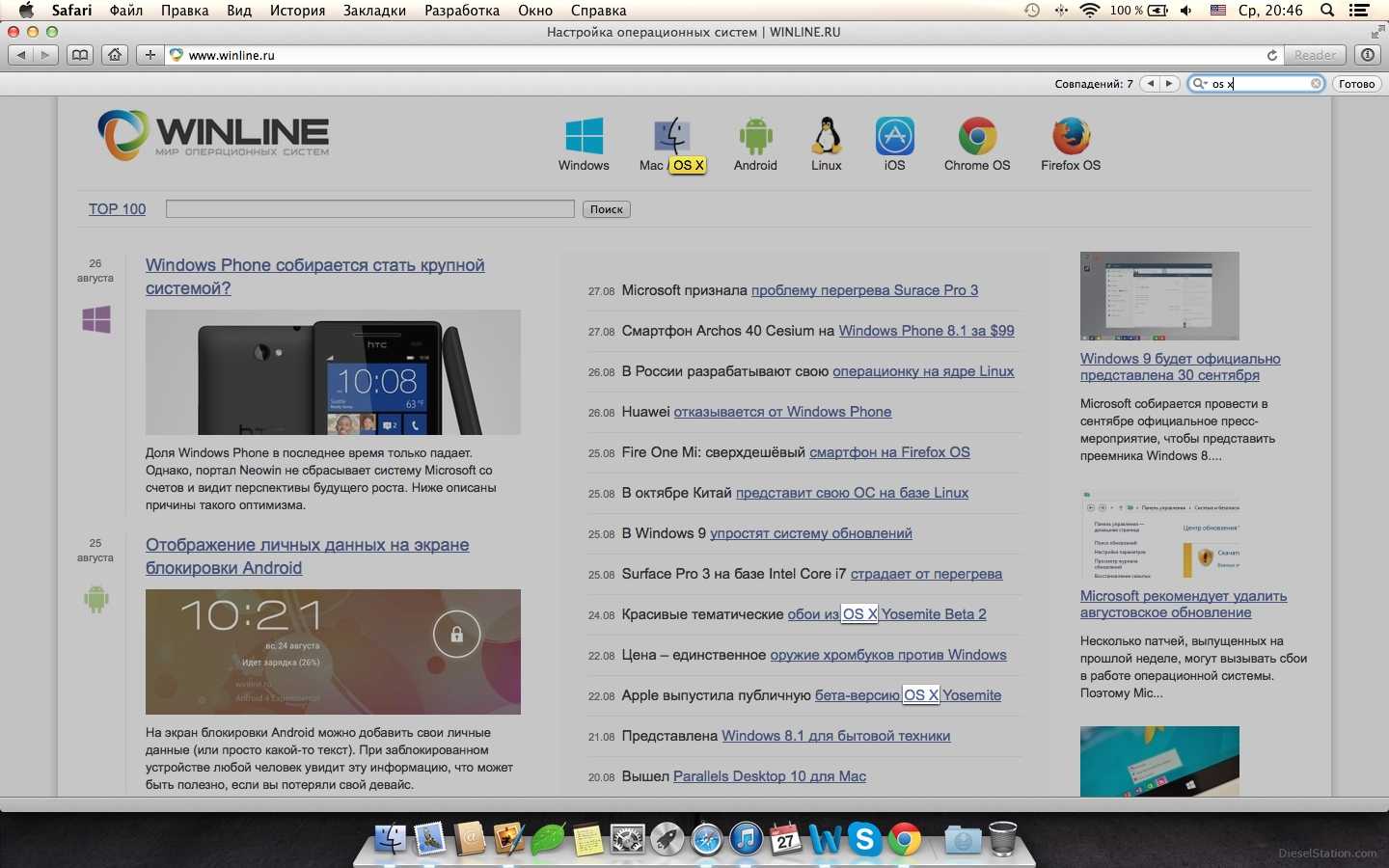Open the Windows Phone article photo
This screenshot has height=868, width=1389.
333,372
